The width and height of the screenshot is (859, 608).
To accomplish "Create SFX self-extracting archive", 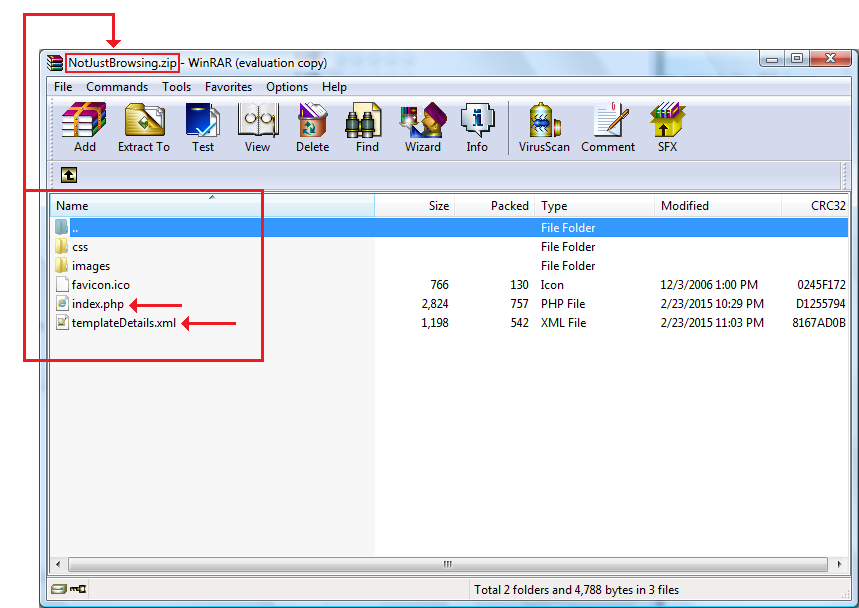I will point(667,127).
